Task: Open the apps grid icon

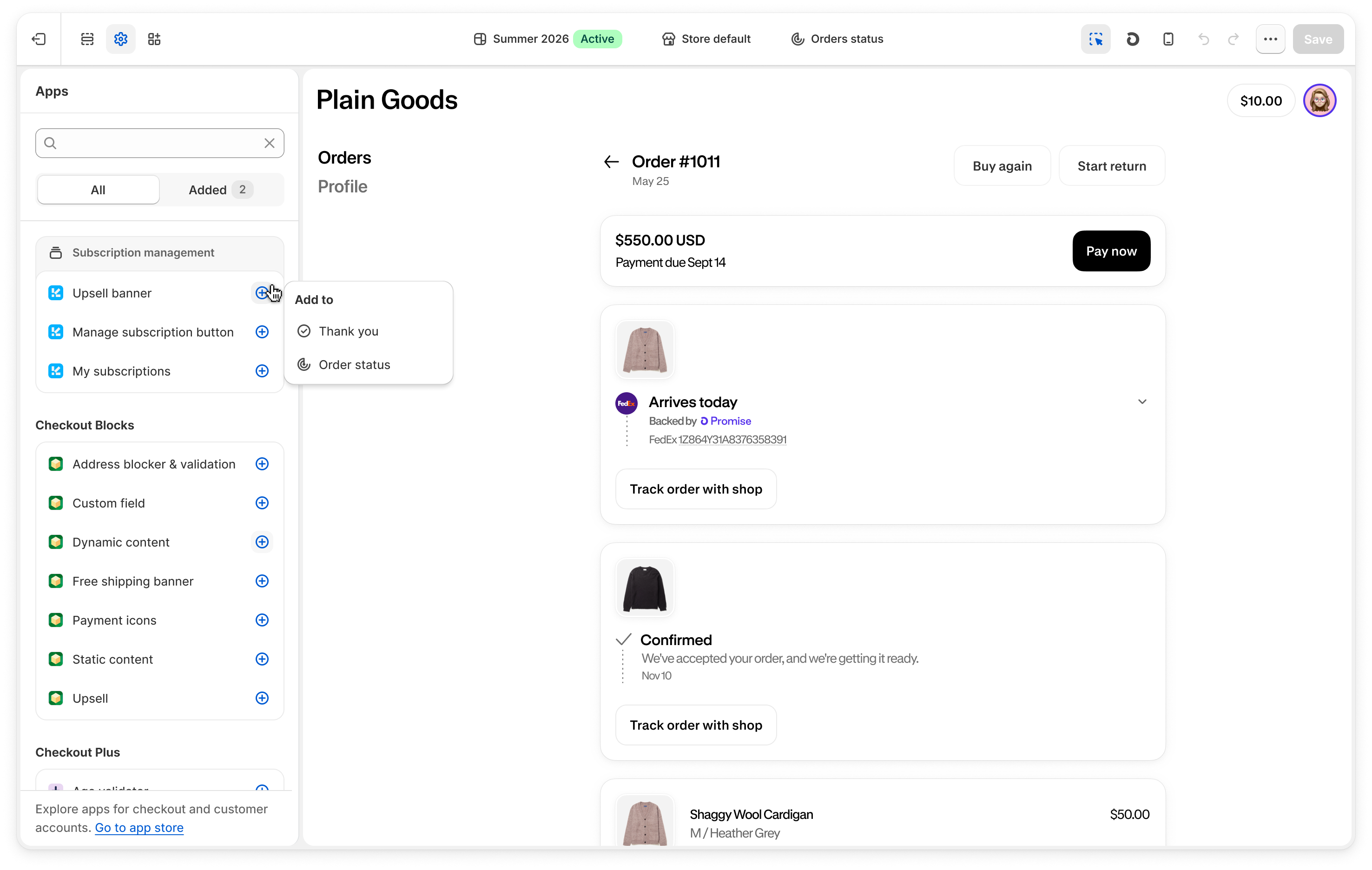Action: 154,39
